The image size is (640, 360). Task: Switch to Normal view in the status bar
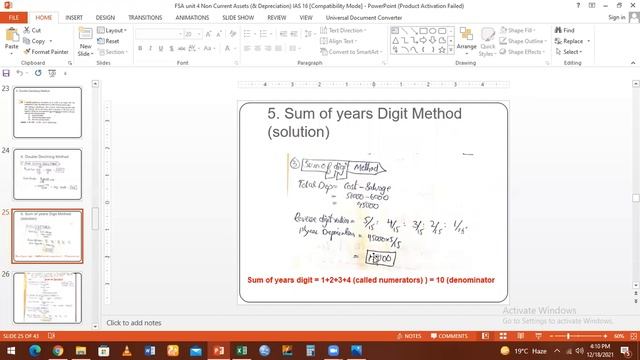(485, 336)
